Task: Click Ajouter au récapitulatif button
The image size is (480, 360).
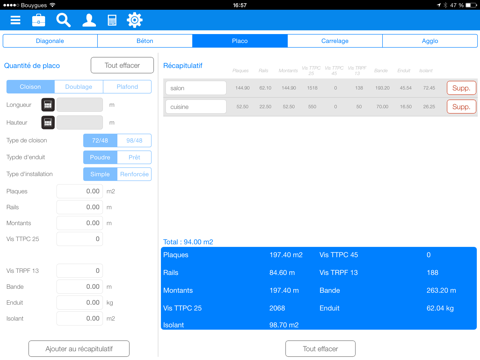Action: point(79,349)
